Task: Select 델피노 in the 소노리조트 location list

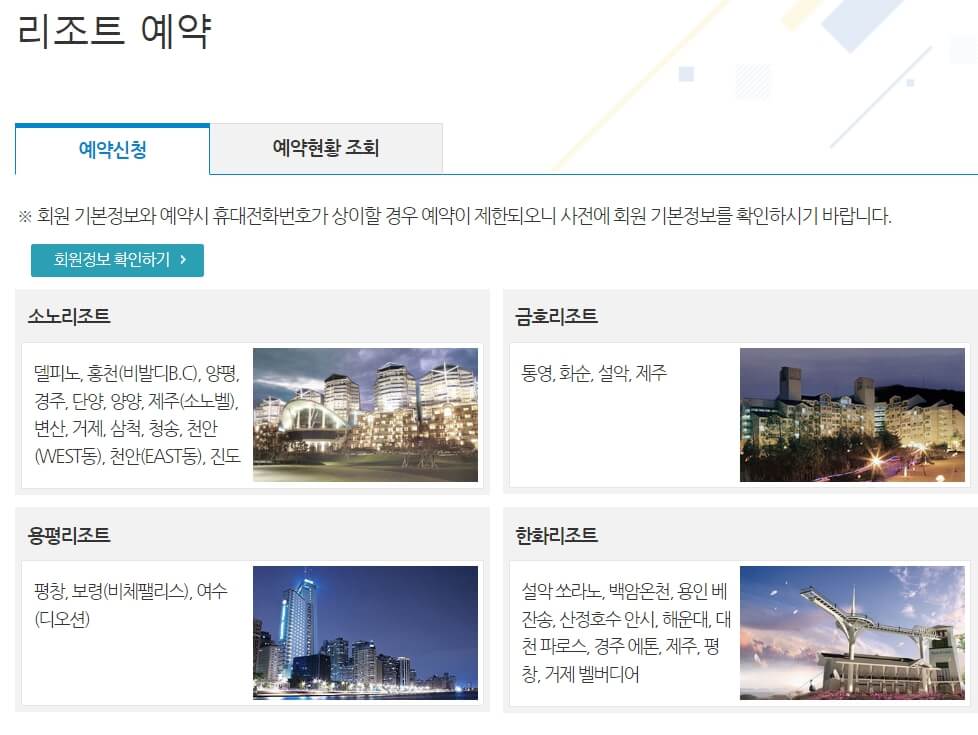Action: pyautogui.click(x=48, y=374)
